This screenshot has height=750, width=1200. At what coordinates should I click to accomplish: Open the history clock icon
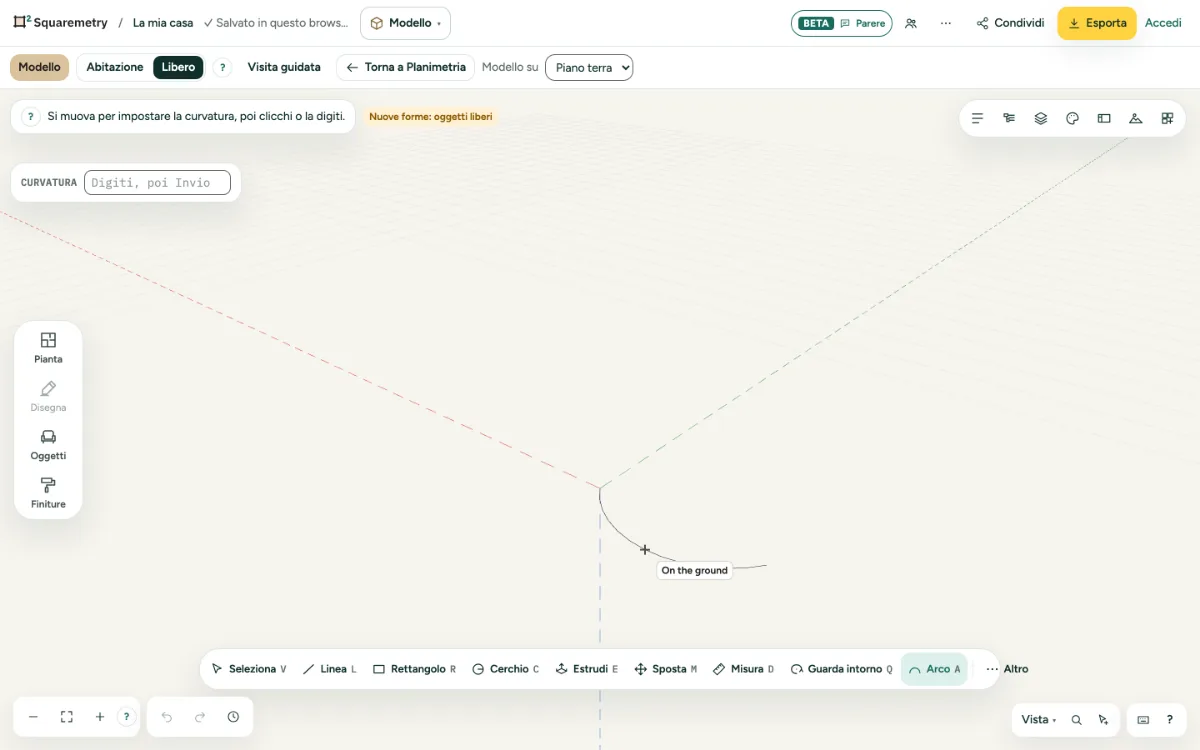pyautogui.click(x=233, y=717)
